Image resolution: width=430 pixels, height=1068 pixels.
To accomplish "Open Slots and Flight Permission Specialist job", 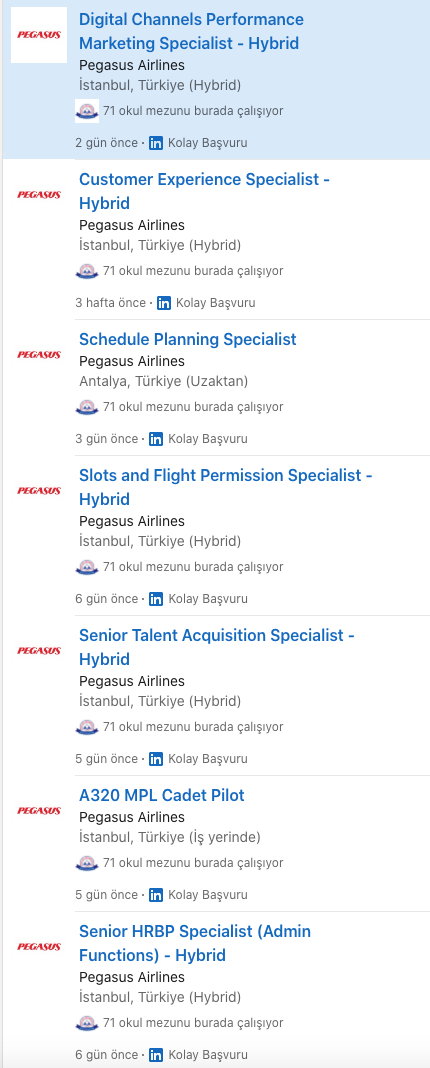I will pos(226,487).
